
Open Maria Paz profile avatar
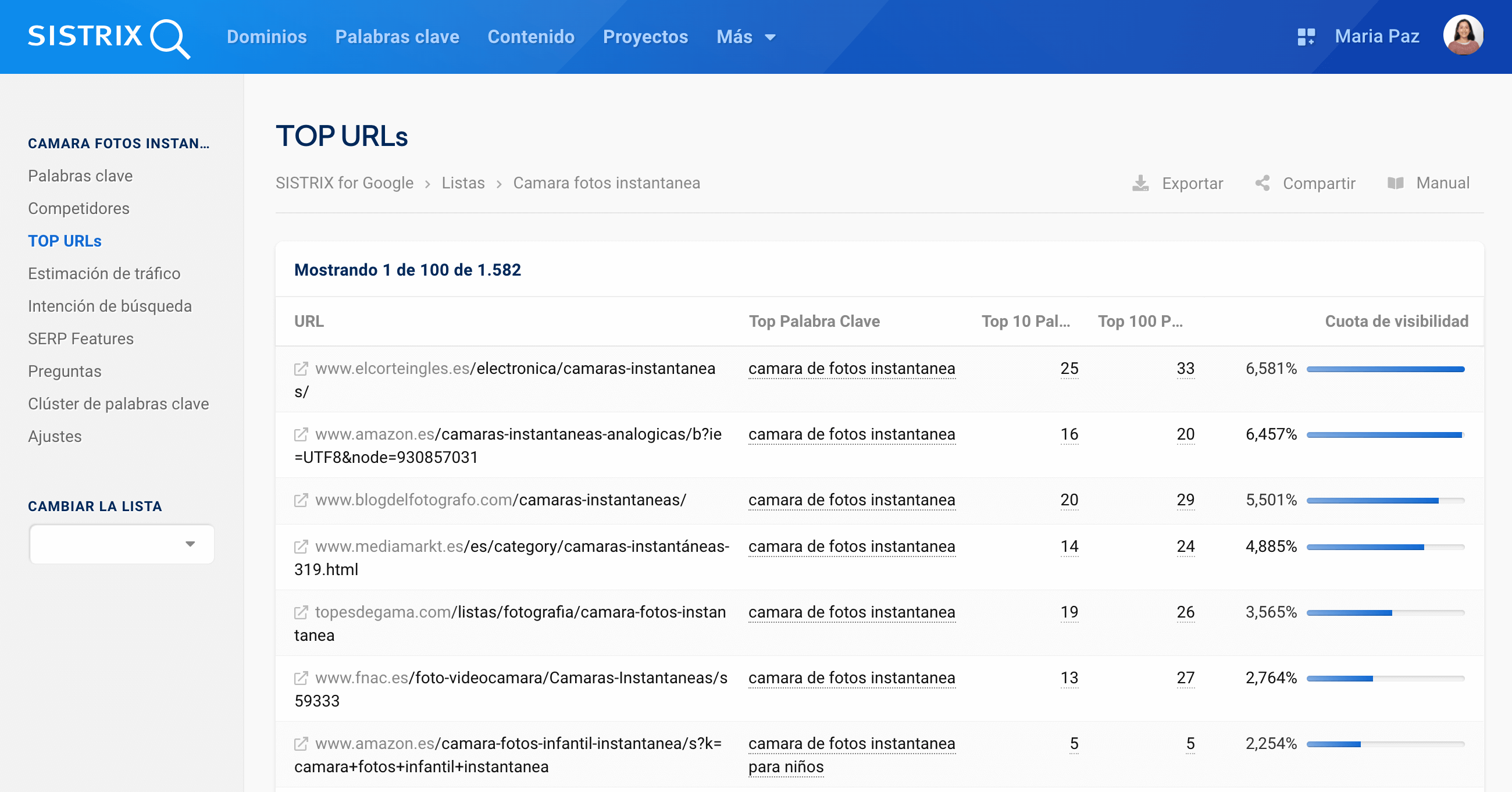tap(1463, 35)
